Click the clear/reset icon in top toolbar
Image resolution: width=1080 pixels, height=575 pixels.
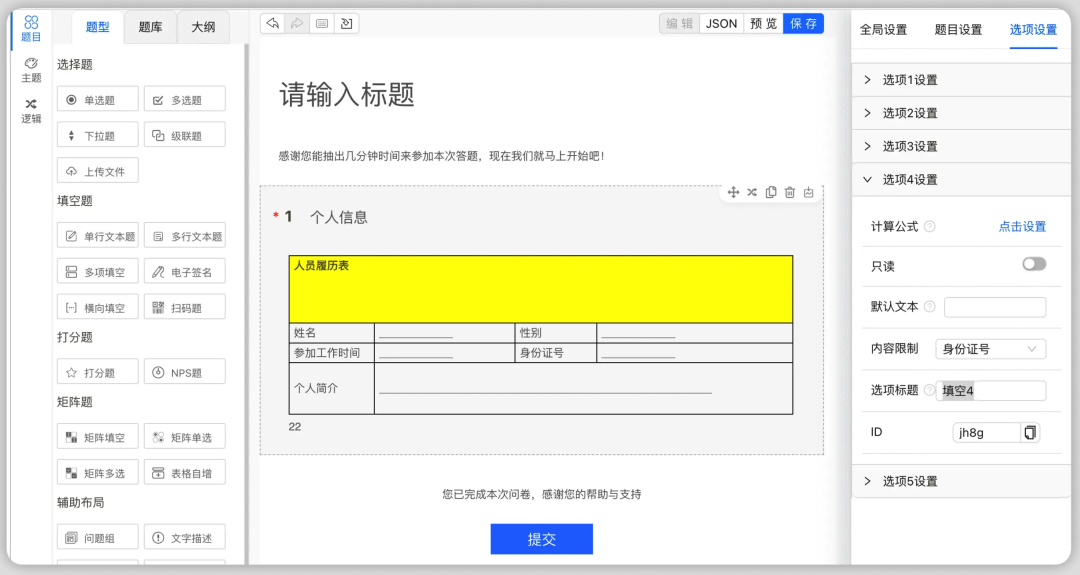pyautogui.click(x=346, y=23)
